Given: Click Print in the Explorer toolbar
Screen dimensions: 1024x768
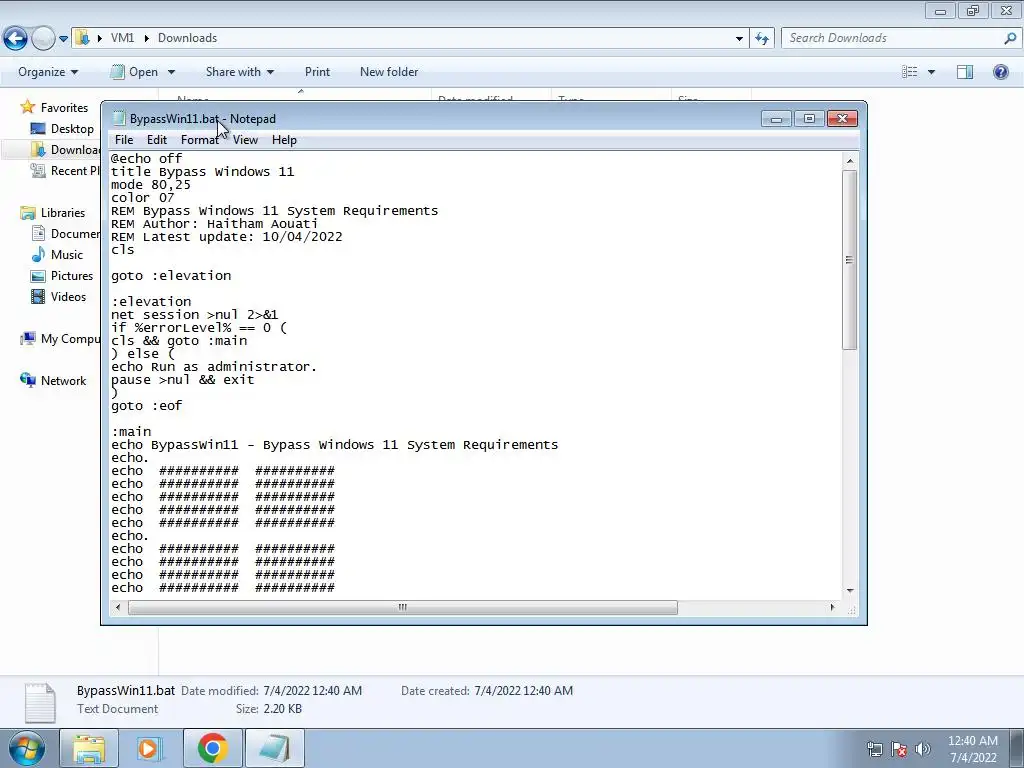Looking at the screenshot, I should [317, 72].
